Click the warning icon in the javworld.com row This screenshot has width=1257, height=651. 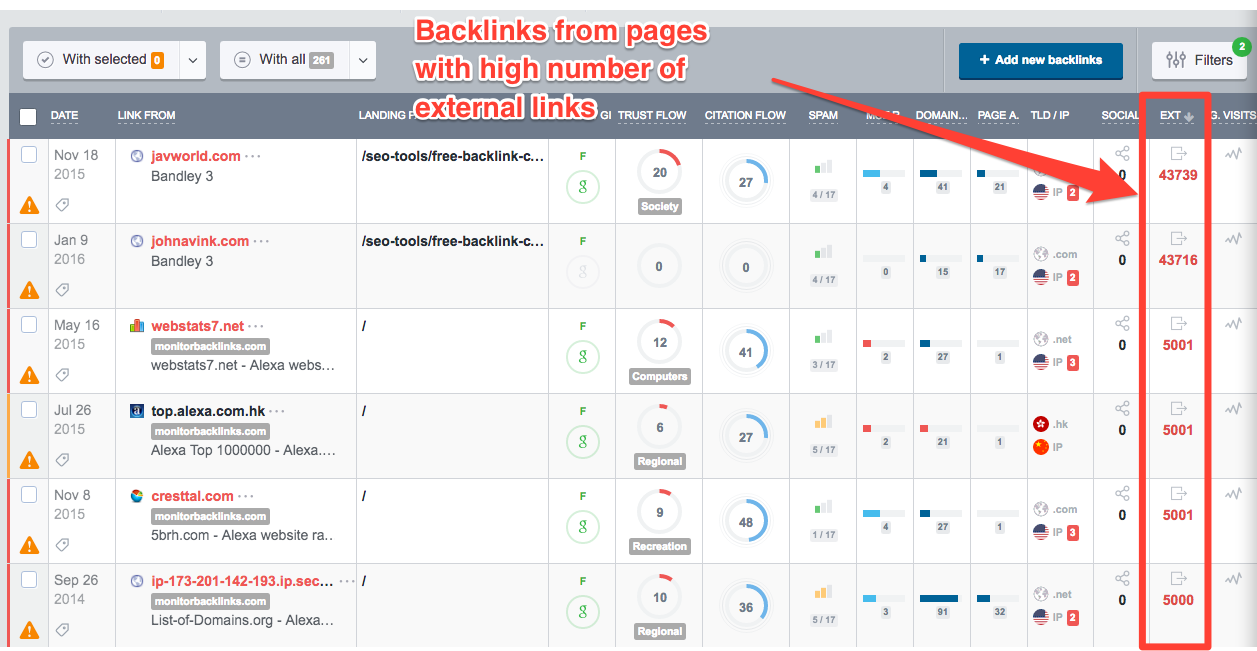tap(30, 205)
